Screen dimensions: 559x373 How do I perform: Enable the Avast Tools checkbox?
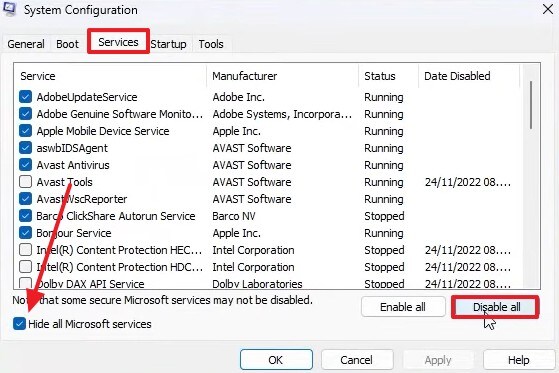point(25,182)
